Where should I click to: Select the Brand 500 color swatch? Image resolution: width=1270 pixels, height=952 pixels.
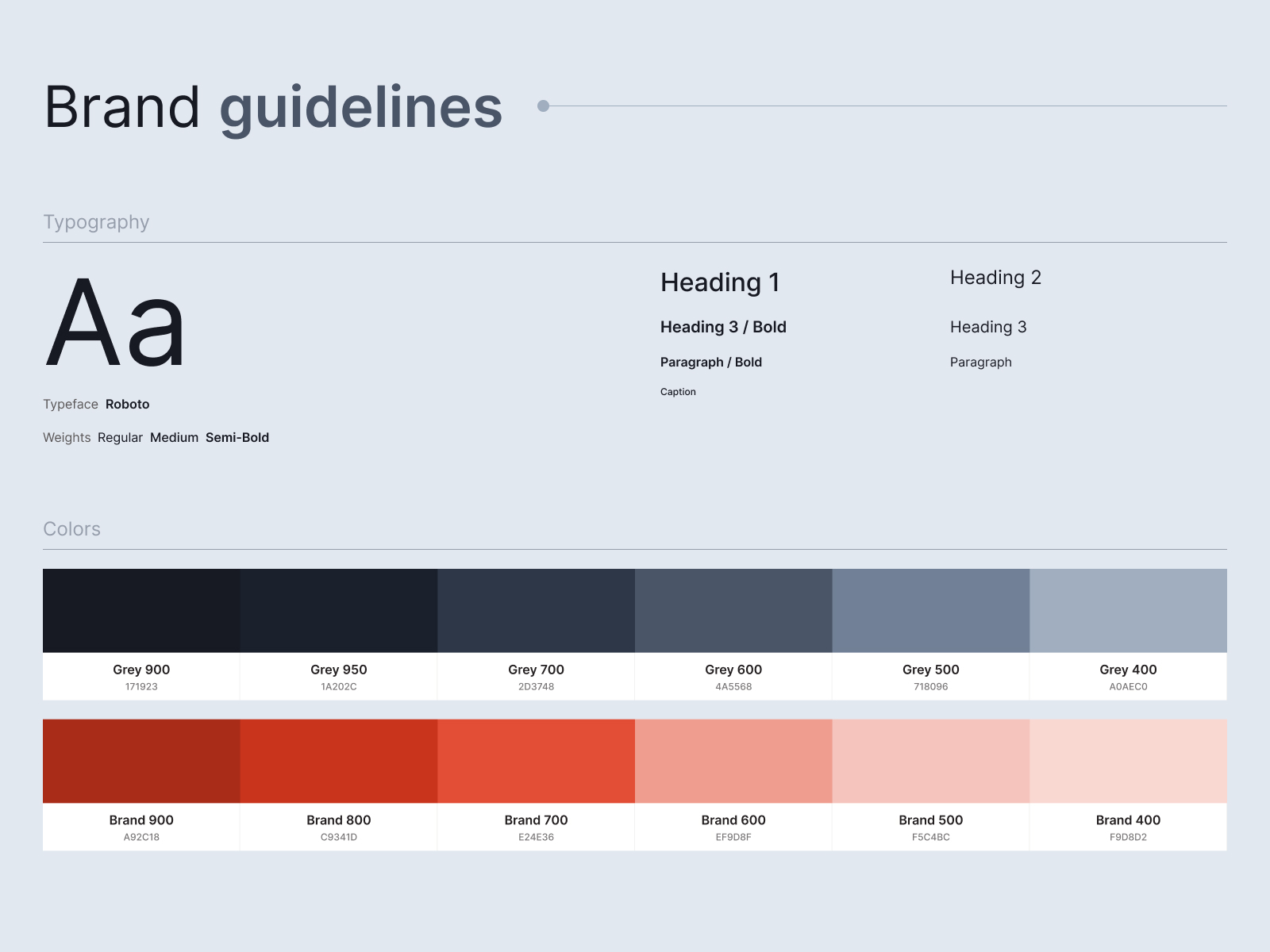tap(930, 761)
